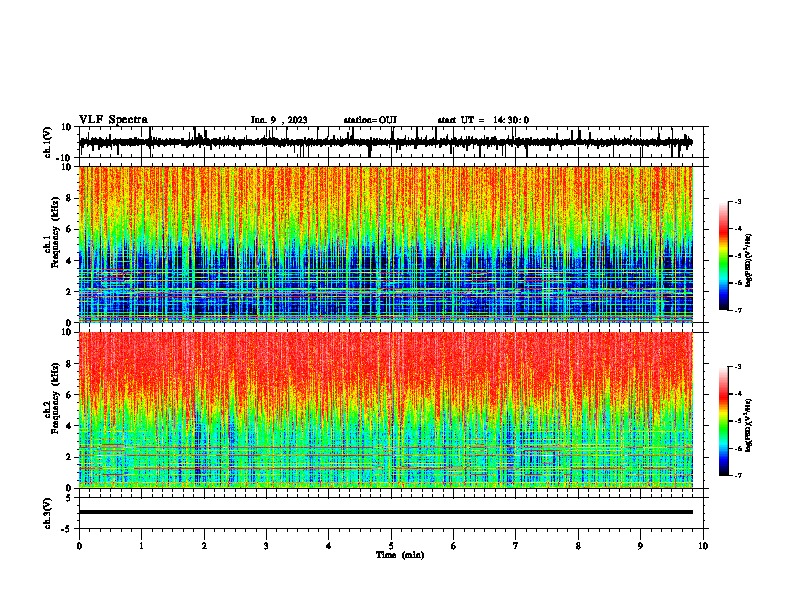This screenshot has width=792, height=612.
Task: Click the "-10" tick label of ch.1(V)
Action: click(65, 158)
